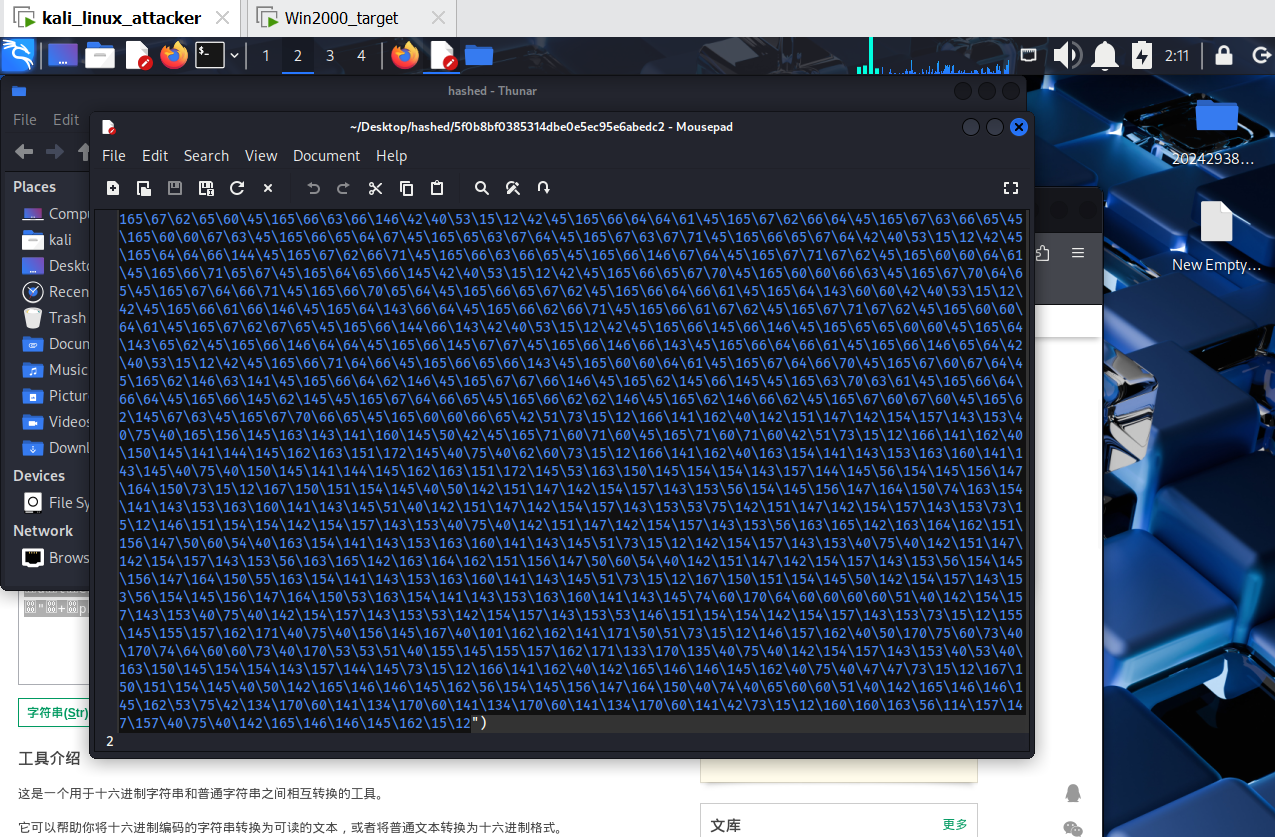Switch to workspace 1
Screen dimensions: 1275x837
pyautogui.click(x=266, y=55)
